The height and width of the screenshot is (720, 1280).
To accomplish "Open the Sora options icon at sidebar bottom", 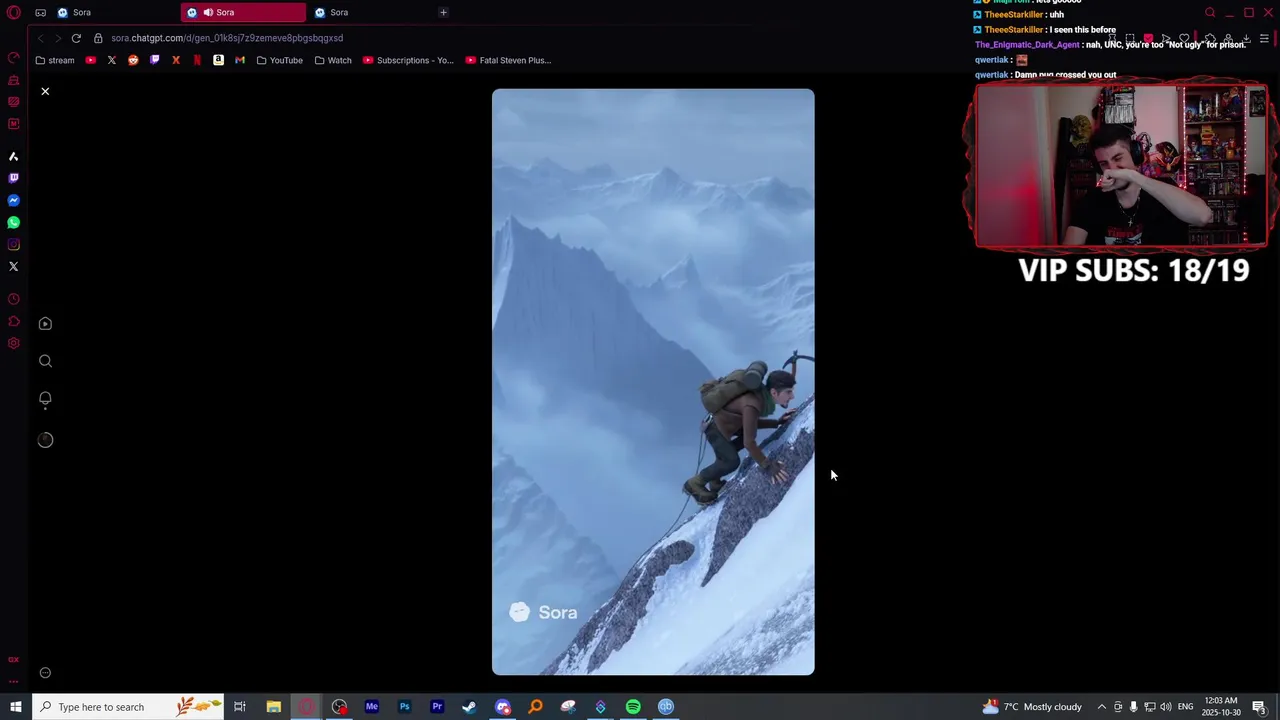I will pyautogui.click(x=45, y=673).
